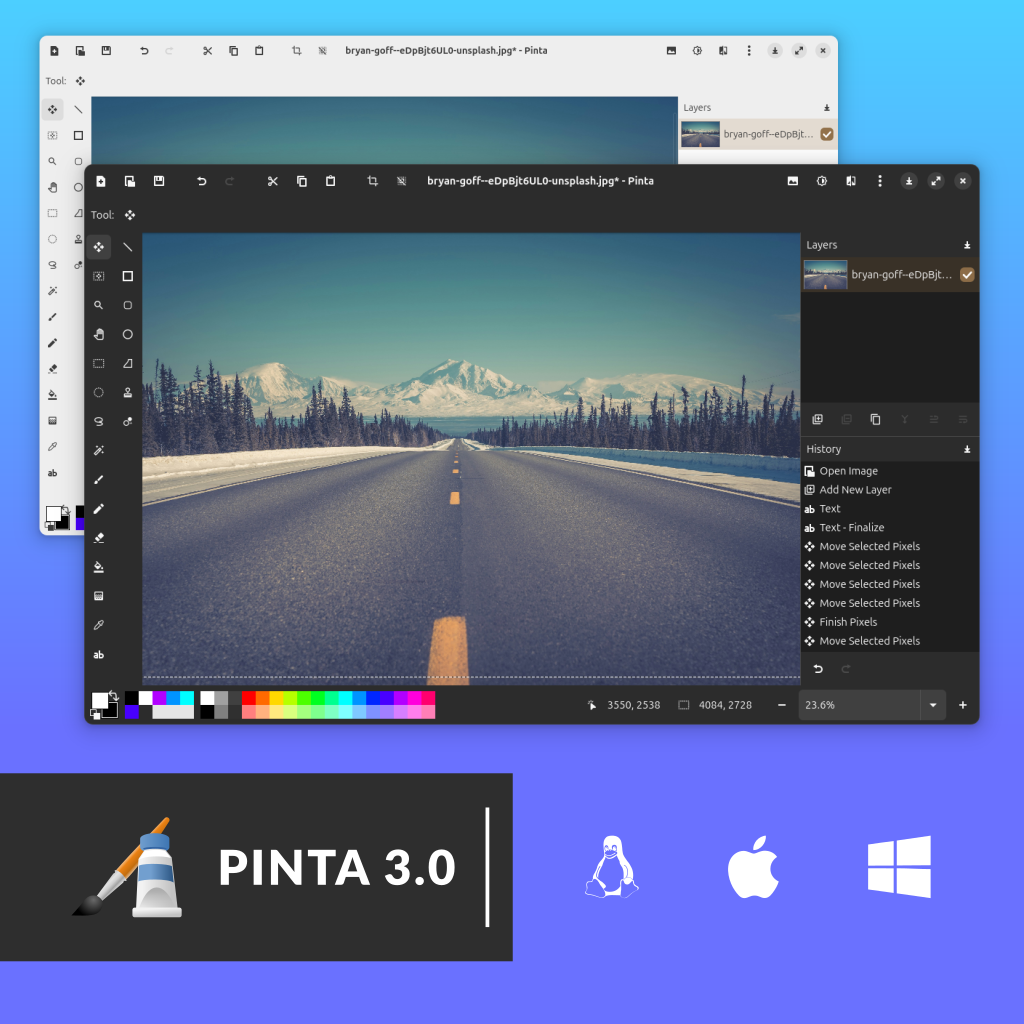Pick the Pencil tool in dark window
This screenshot has width=1024, height=1024.
pyautogui.click(x=99, y=509)
